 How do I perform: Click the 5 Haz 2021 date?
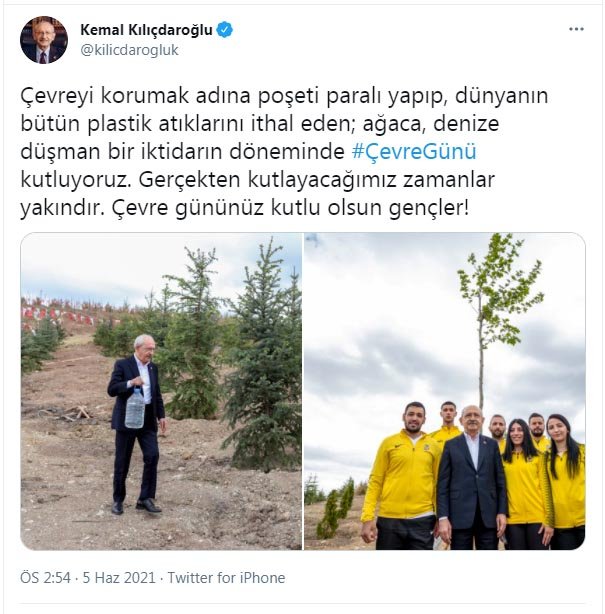tap(119, 578)
